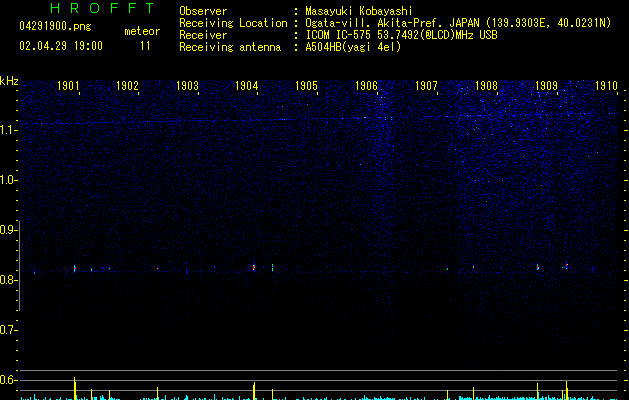Screen dimensions: 629x400
Task: Click the 1.0 frequency axis label
Action: coord(8,180)
